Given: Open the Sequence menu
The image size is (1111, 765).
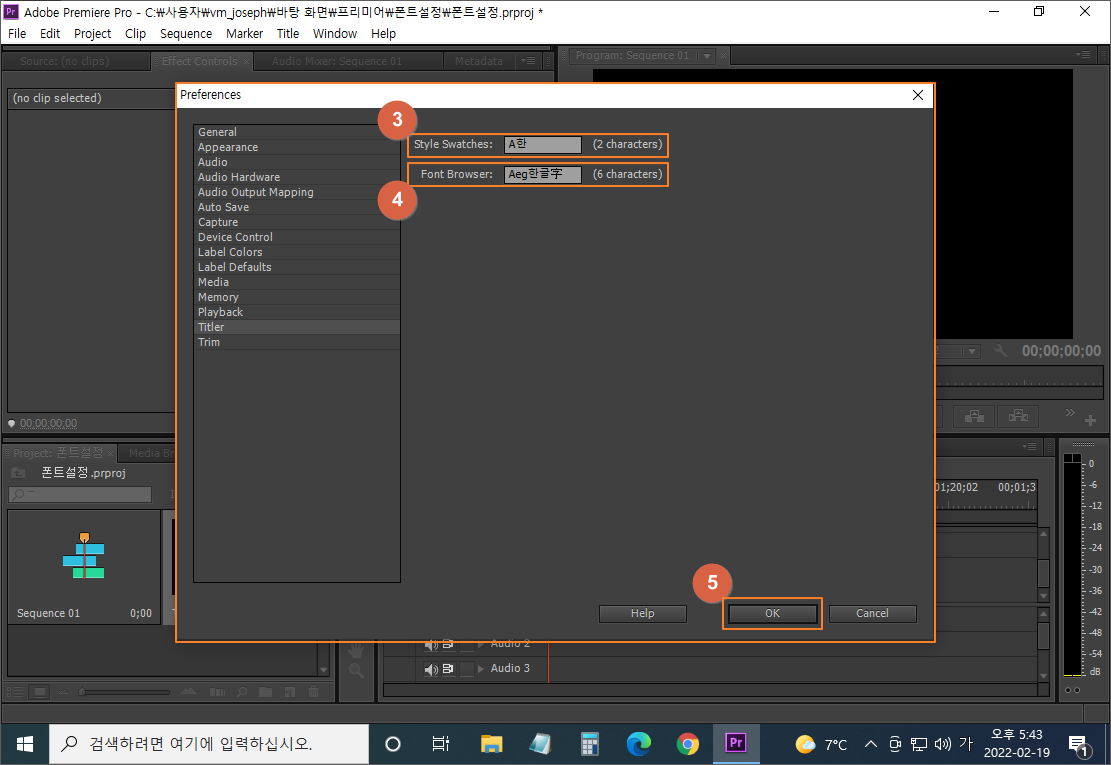Looking at the screenshot, I should [186, 33].
